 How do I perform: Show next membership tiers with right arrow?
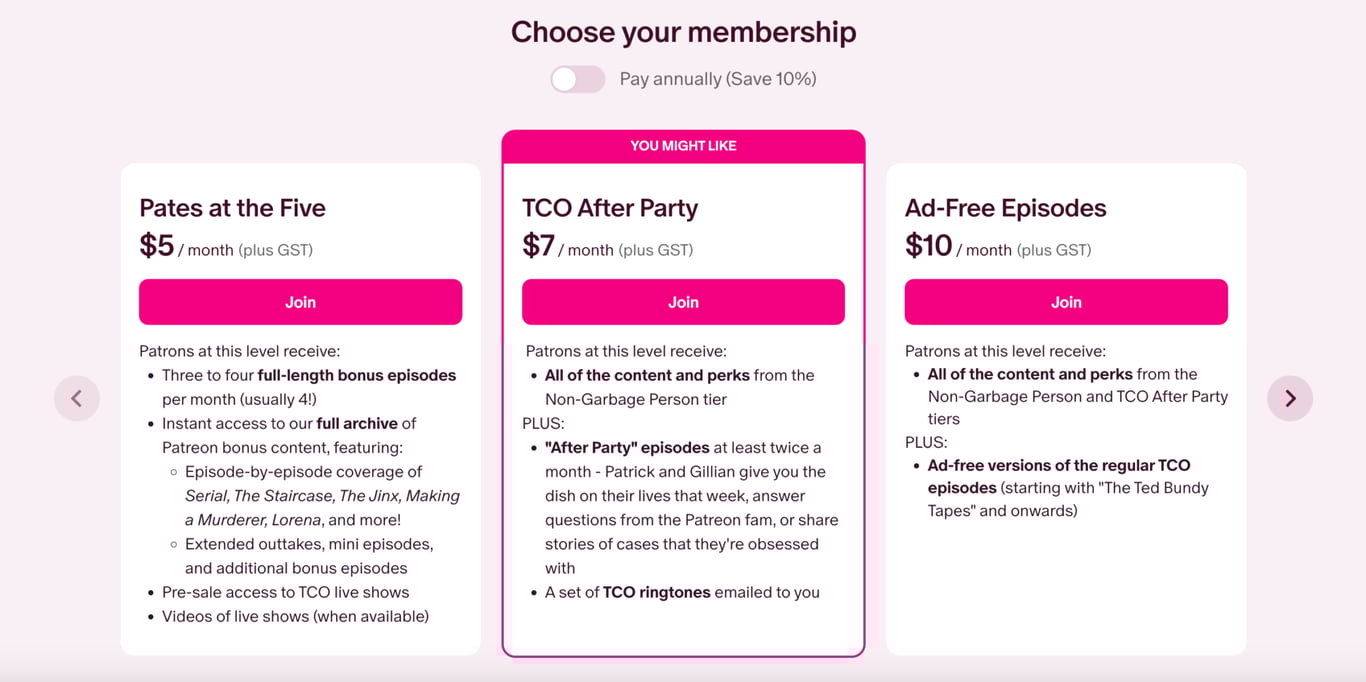(1290, 398)
